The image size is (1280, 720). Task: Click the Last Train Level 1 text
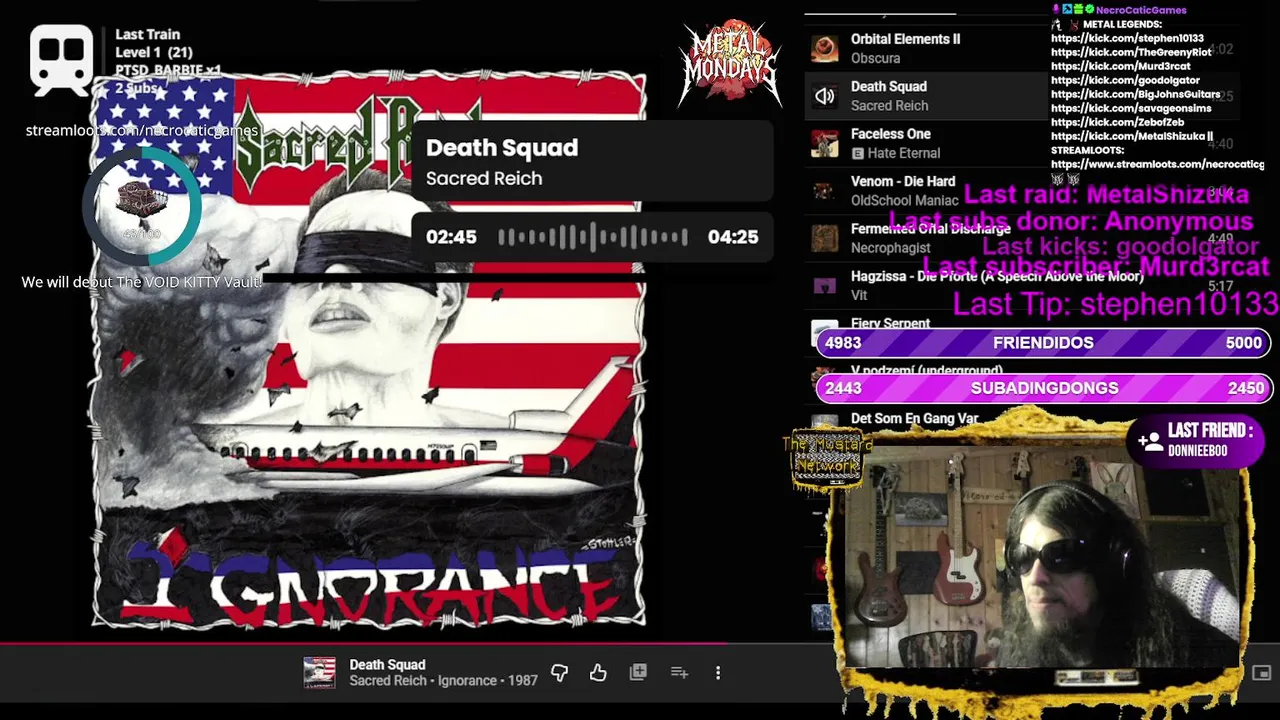pyautogui.click(x=154, y=43)
